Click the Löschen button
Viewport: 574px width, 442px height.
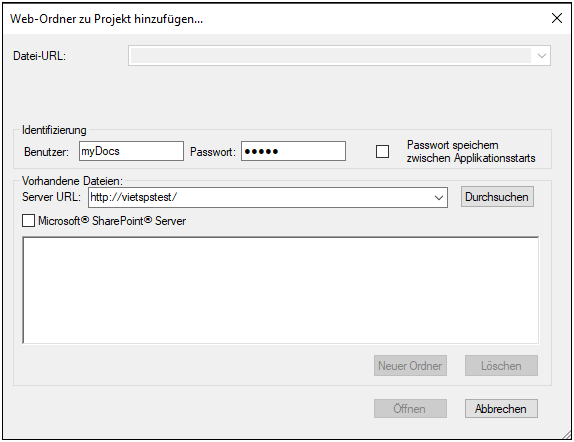tap(502, 365)
